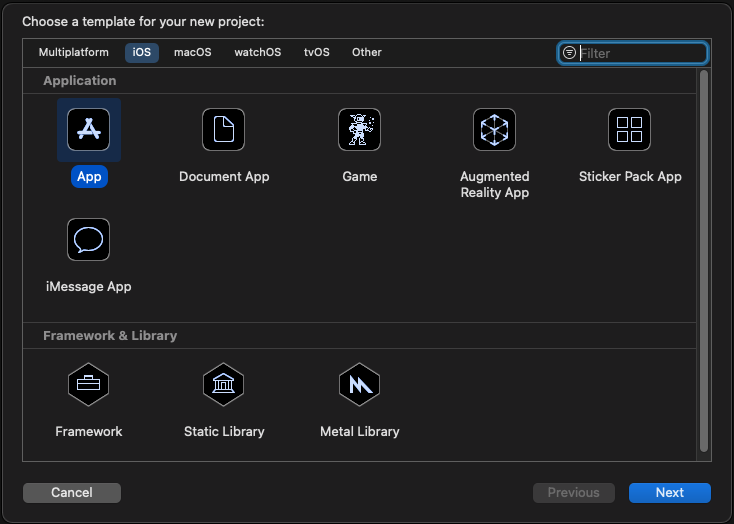This screenshot has width=734, height=524.
Task: Open the macOS tab
Action: (x=192, y=52)
